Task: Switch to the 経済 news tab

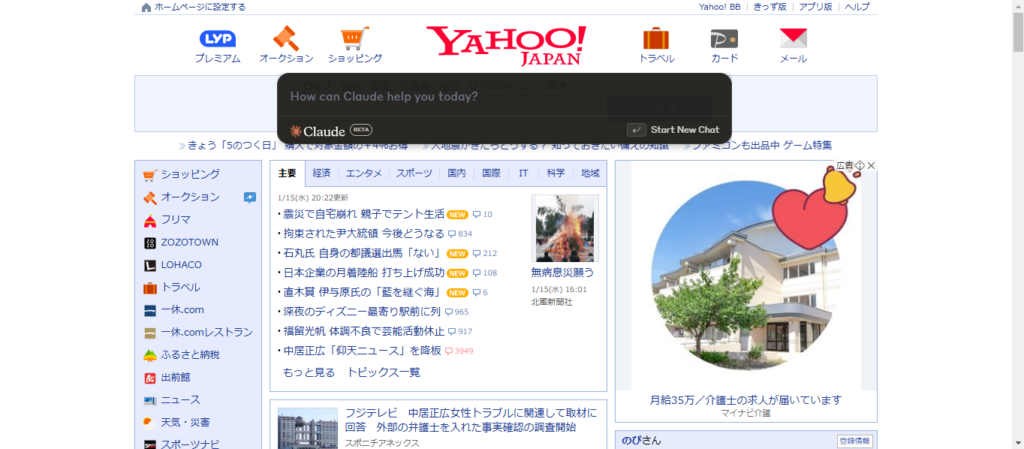Action: [x=321, y=174]
